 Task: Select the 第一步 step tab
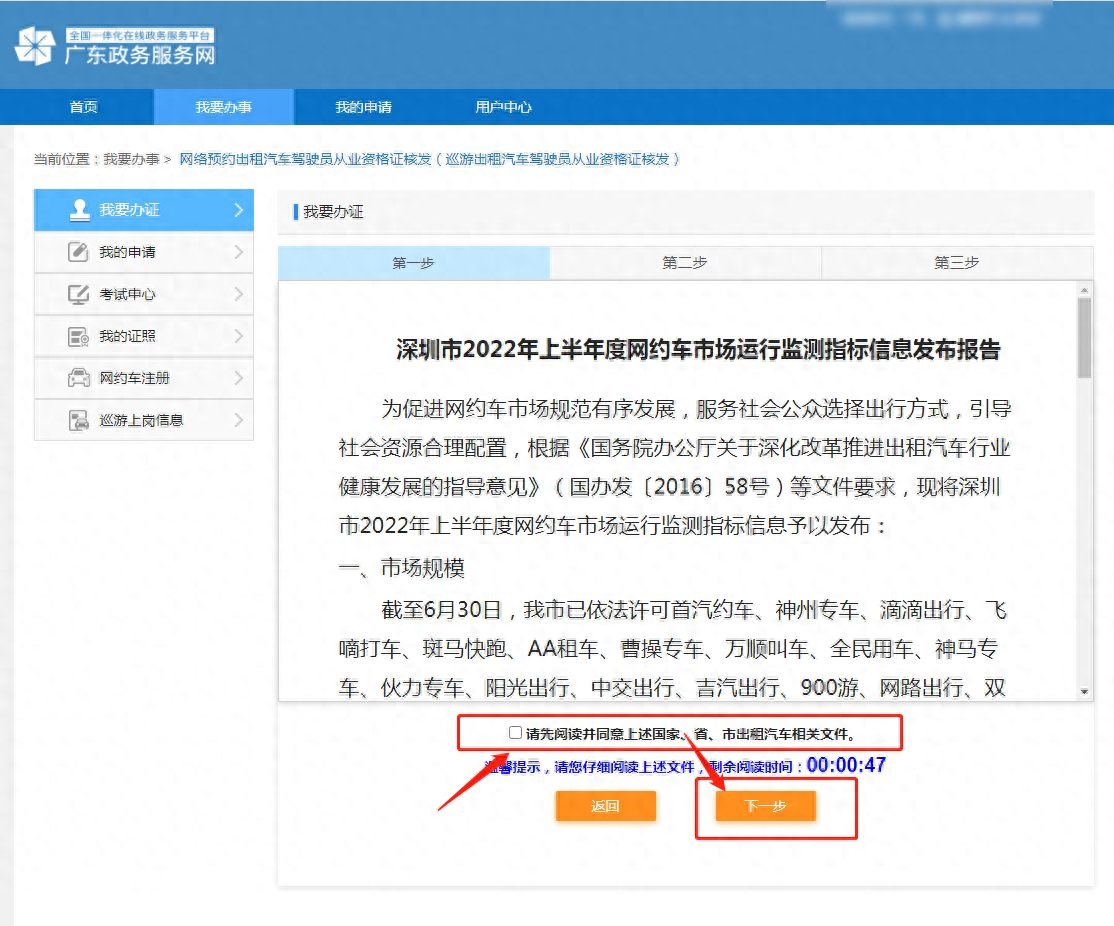[x=413, y=263]
